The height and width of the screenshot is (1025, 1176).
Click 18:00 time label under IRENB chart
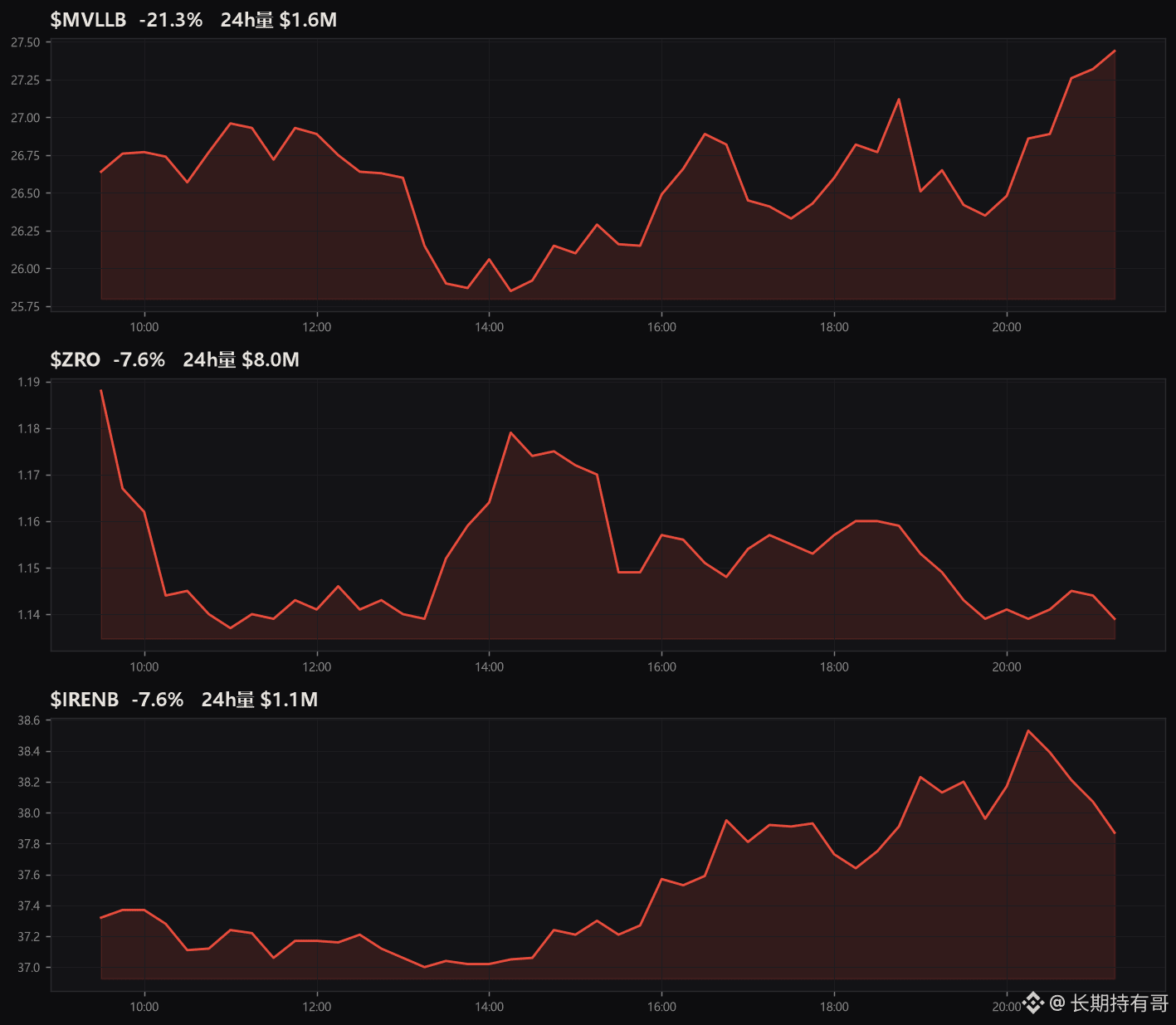click(x=834, y=1007)
